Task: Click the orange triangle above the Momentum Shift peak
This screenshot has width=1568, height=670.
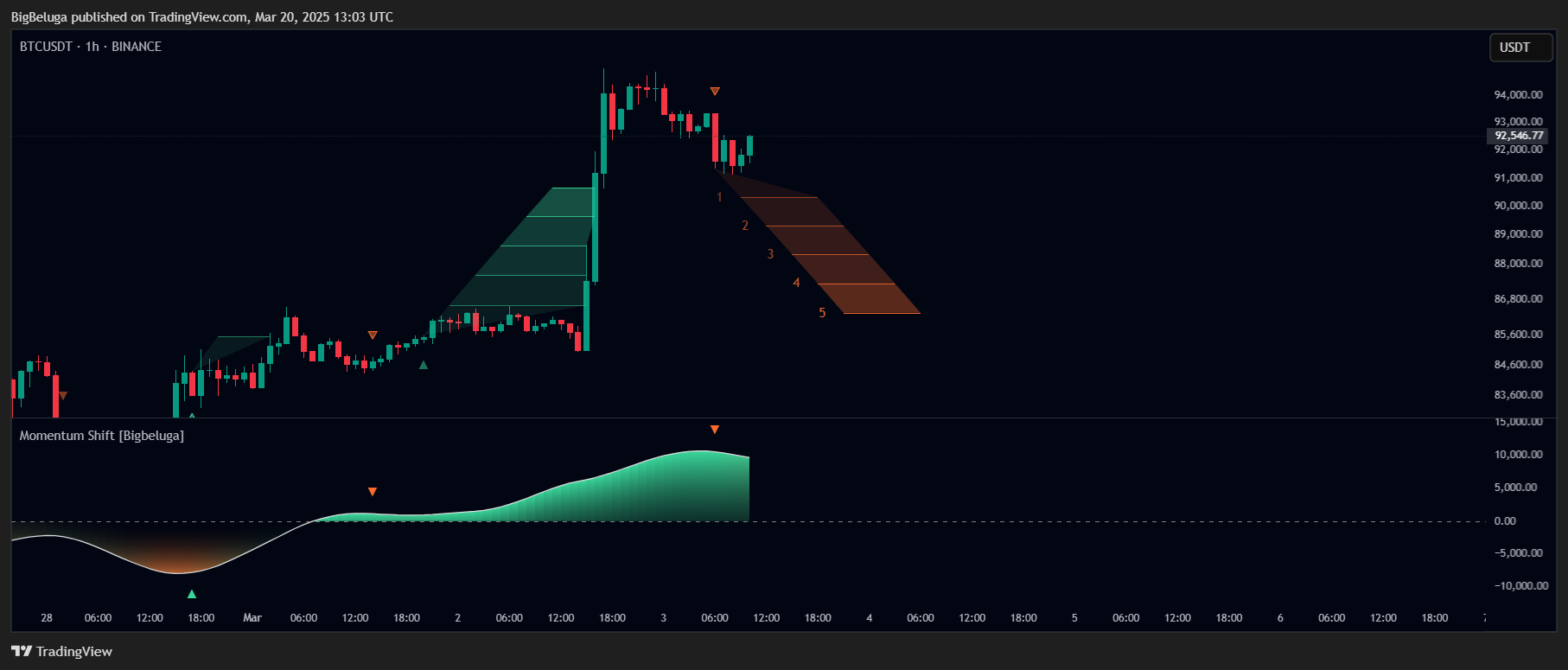Action: click(715, 430)
